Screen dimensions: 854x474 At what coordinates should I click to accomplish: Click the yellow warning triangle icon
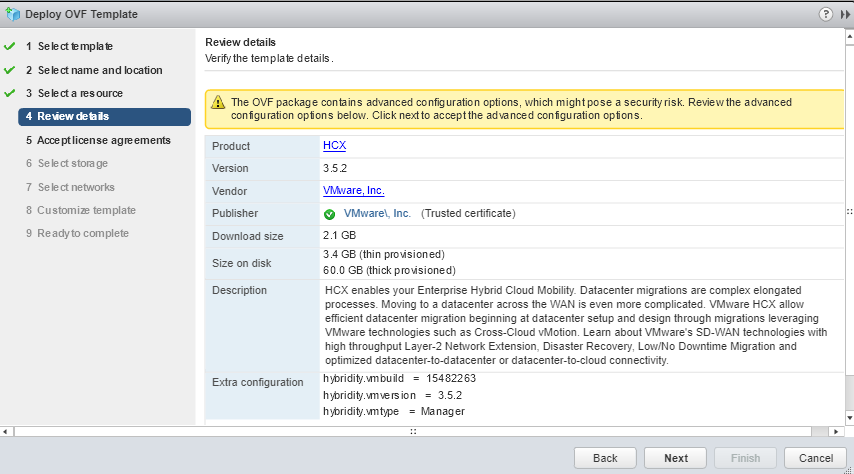click(x=218, y=102)
